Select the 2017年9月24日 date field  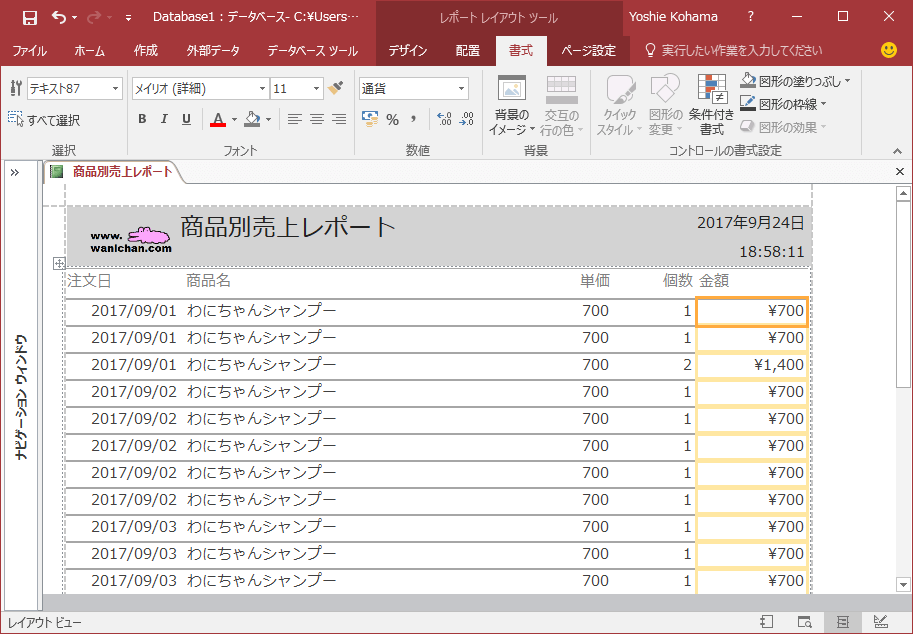751,222
